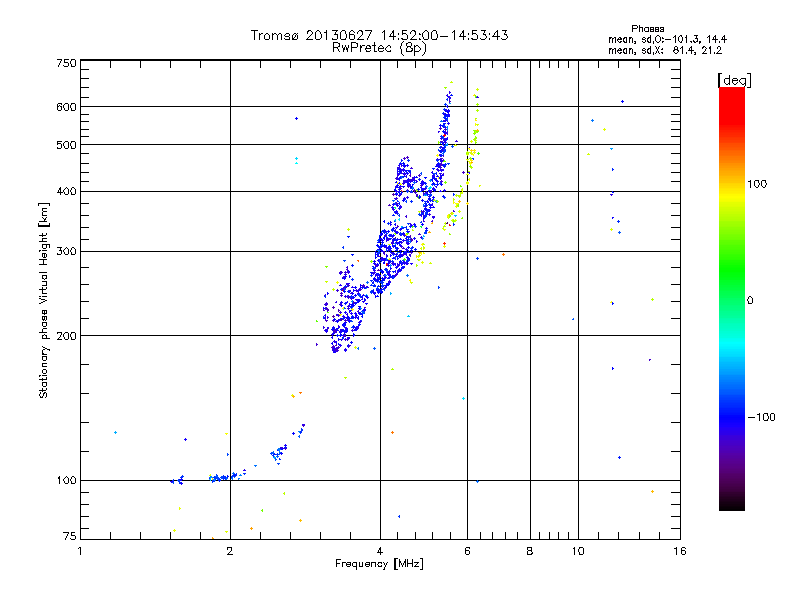Click the x-axis '10' tick label
Image resolution: width=800 pixels, height=600 pixels.
(x=578, y=551)
